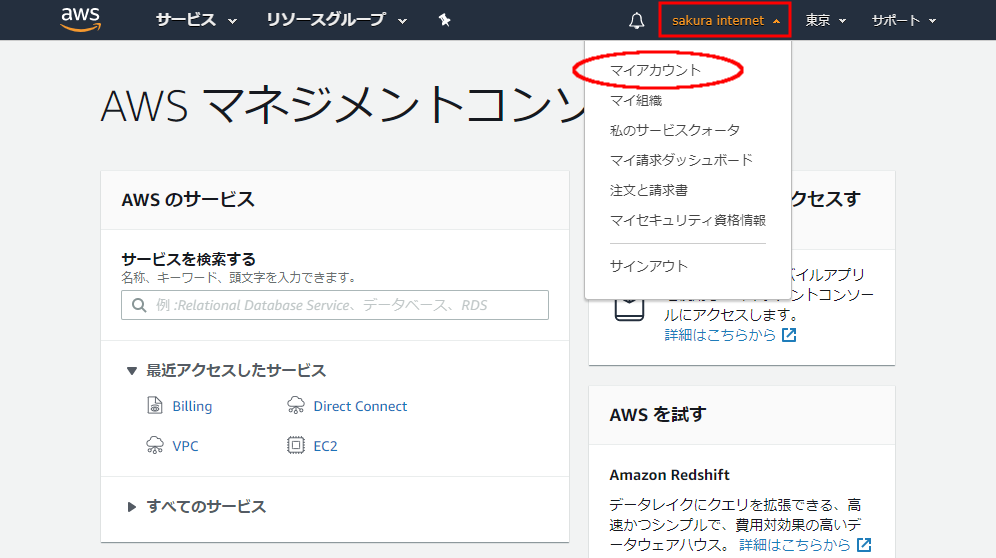Expand the すべてのサービス section
The width and height of the screenshot is (996, 558).
pos(131,507)
